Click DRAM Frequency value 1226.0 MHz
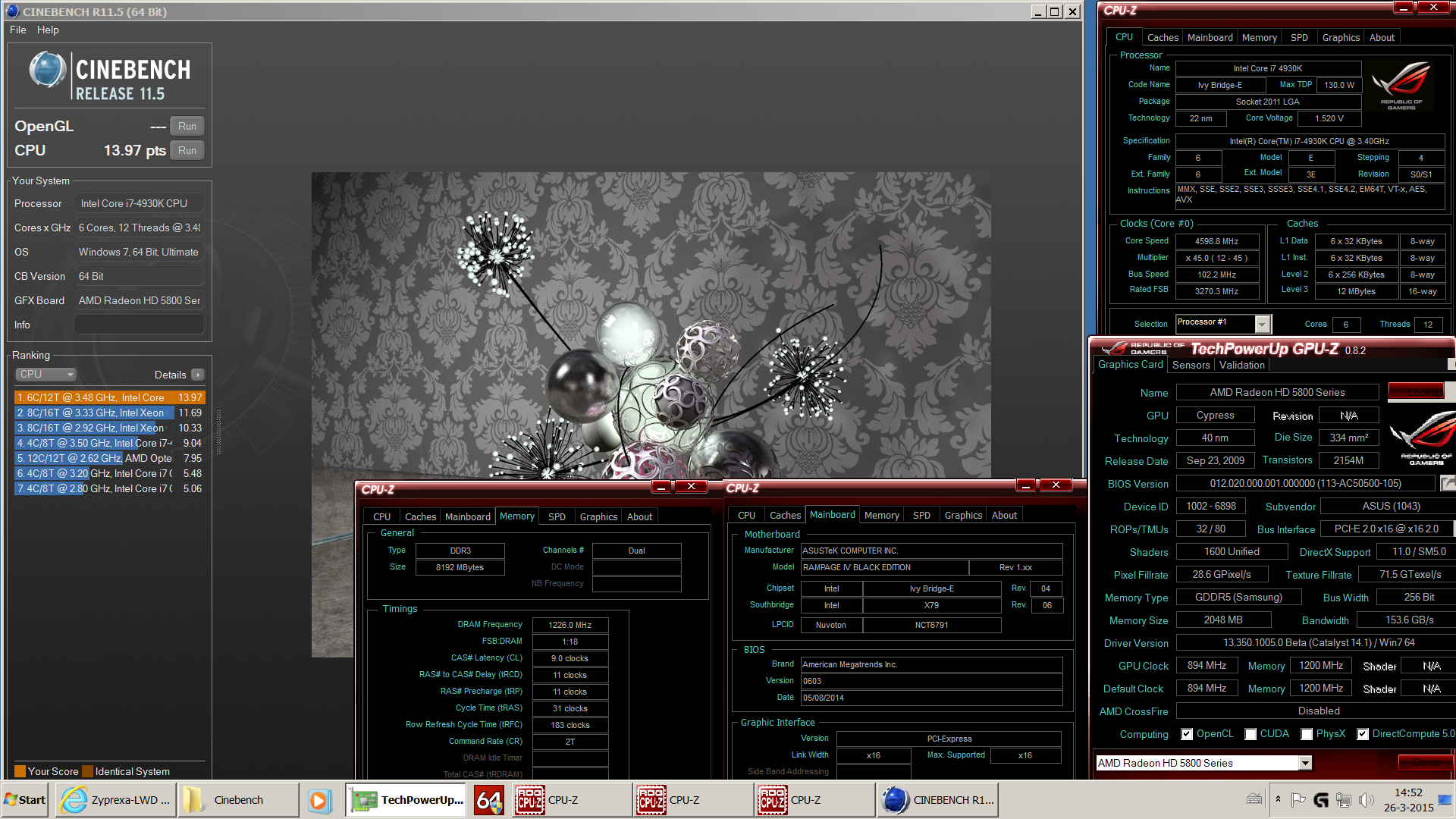The image size is (1456, 819). (x=570, y=625)
